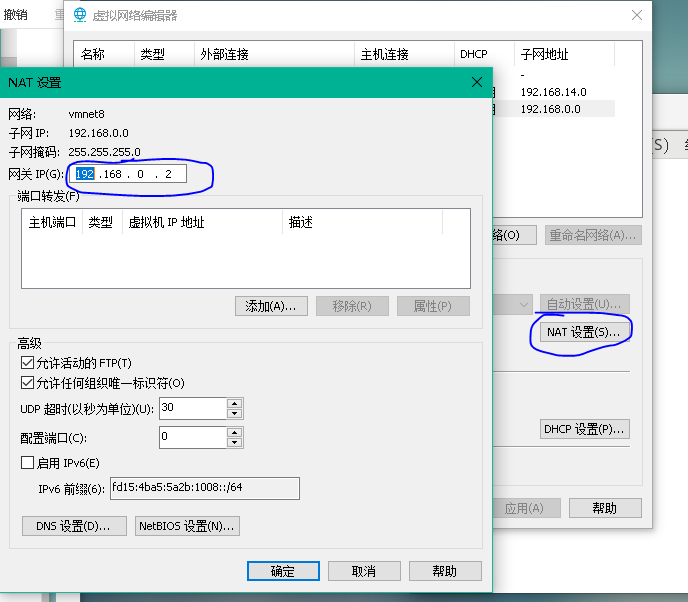
Task: Open DHCP 设置(P)... in network editor
Action: tap(585, 429)
